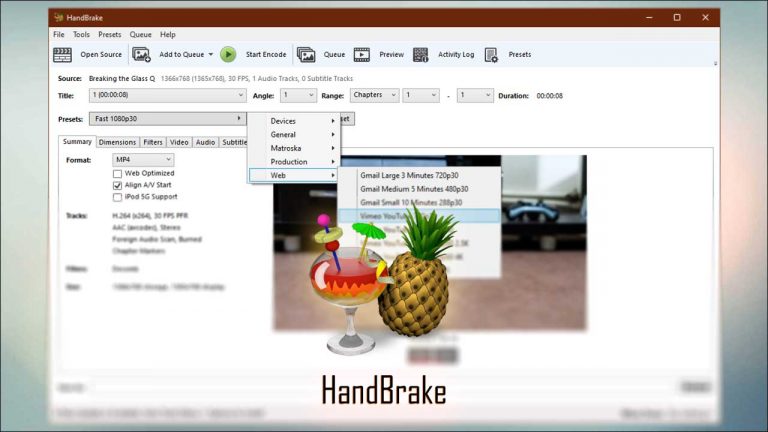Open the start chapter dropdown

pos(421,95)
